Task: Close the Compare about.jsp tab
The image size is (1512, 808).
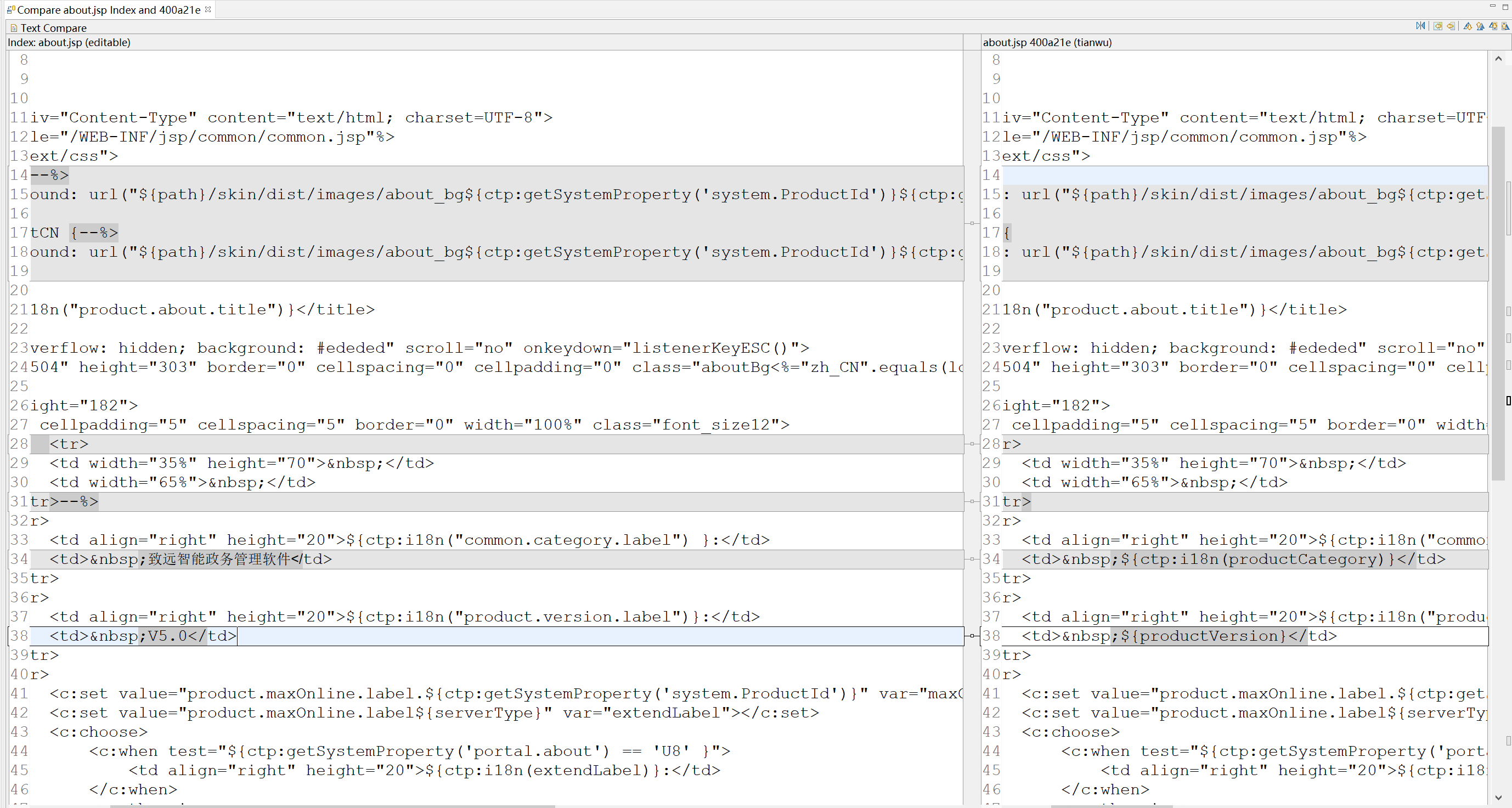Action: click(x=208, y=9)
